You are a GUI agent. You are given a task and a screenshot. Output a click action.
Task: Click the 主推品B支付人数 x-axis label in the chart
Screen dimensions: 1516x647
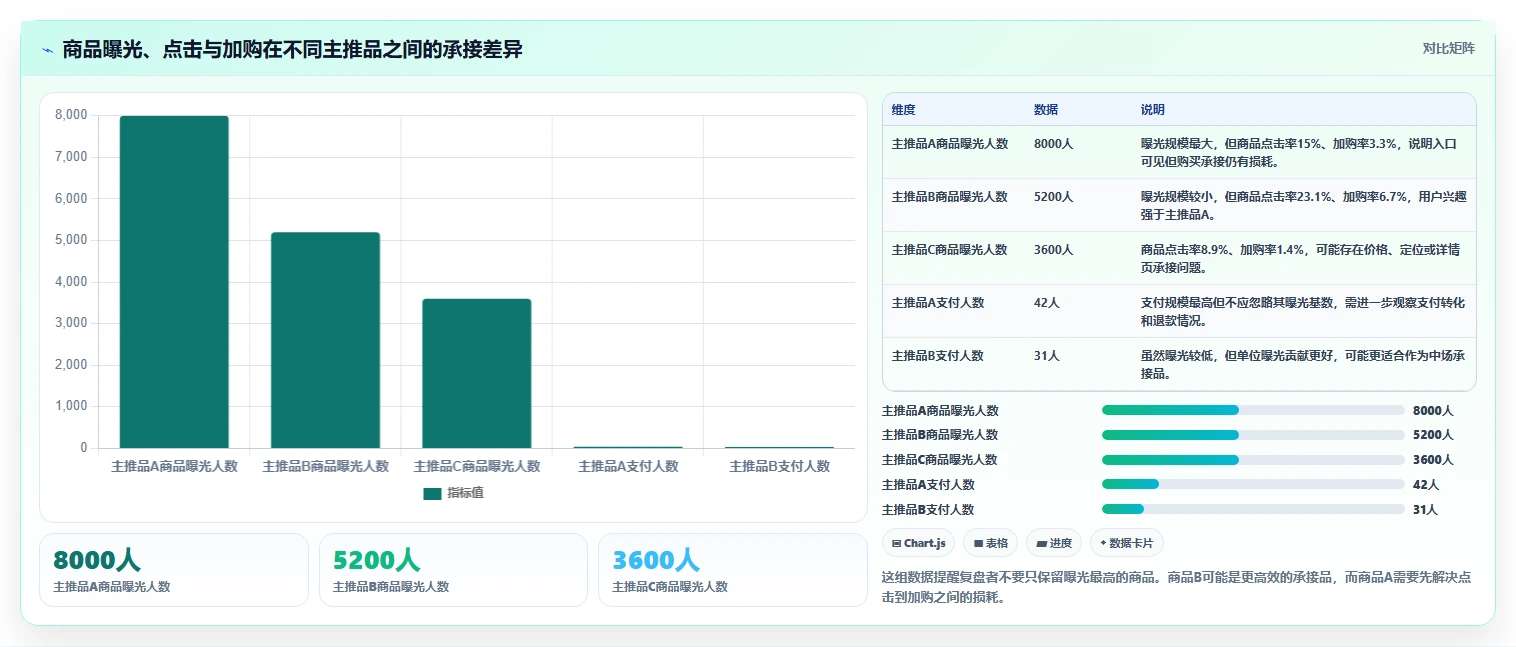click(780, 466)
